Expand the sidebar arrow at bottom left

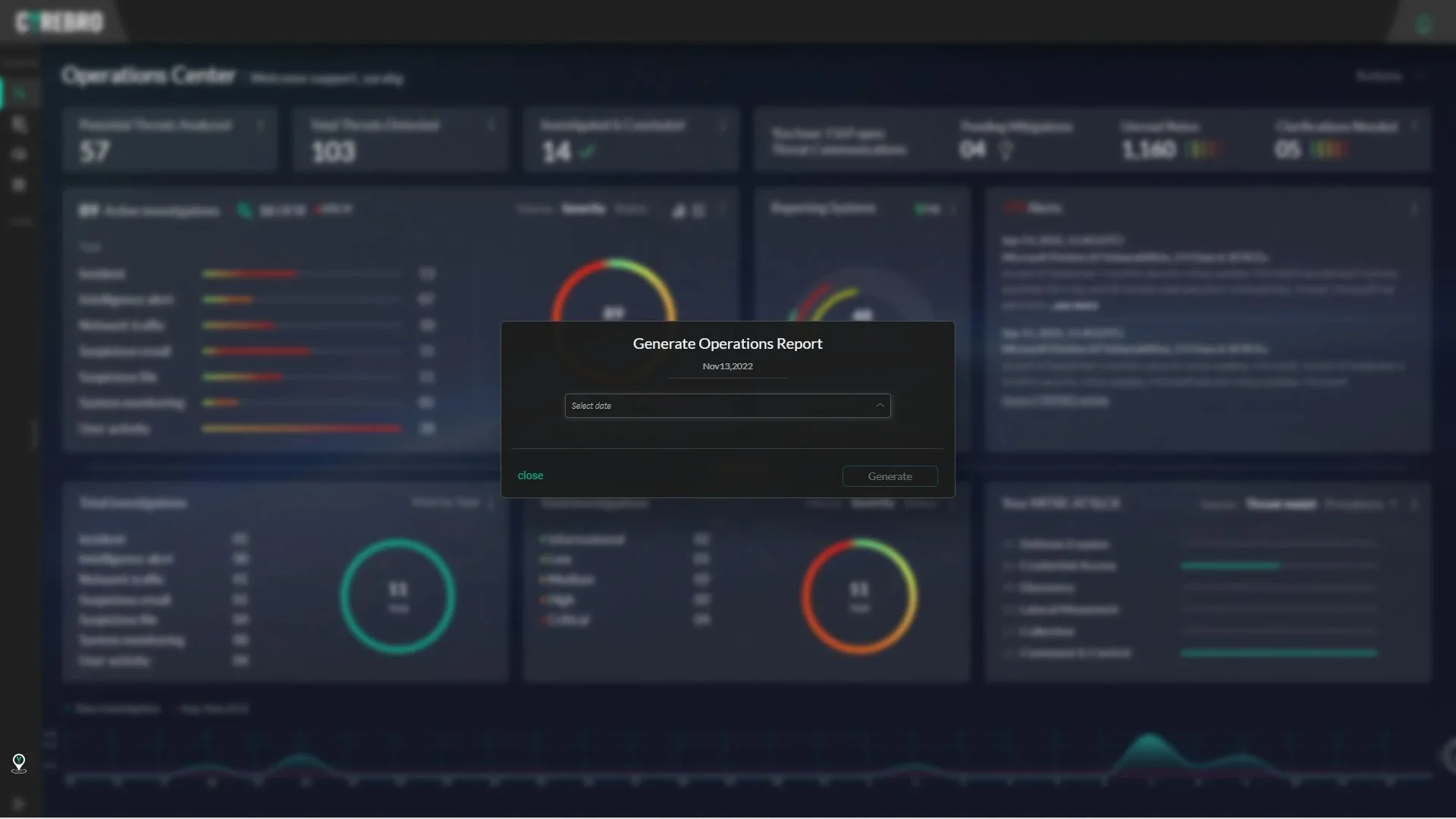pyautogui.click(x=19, y=804)
